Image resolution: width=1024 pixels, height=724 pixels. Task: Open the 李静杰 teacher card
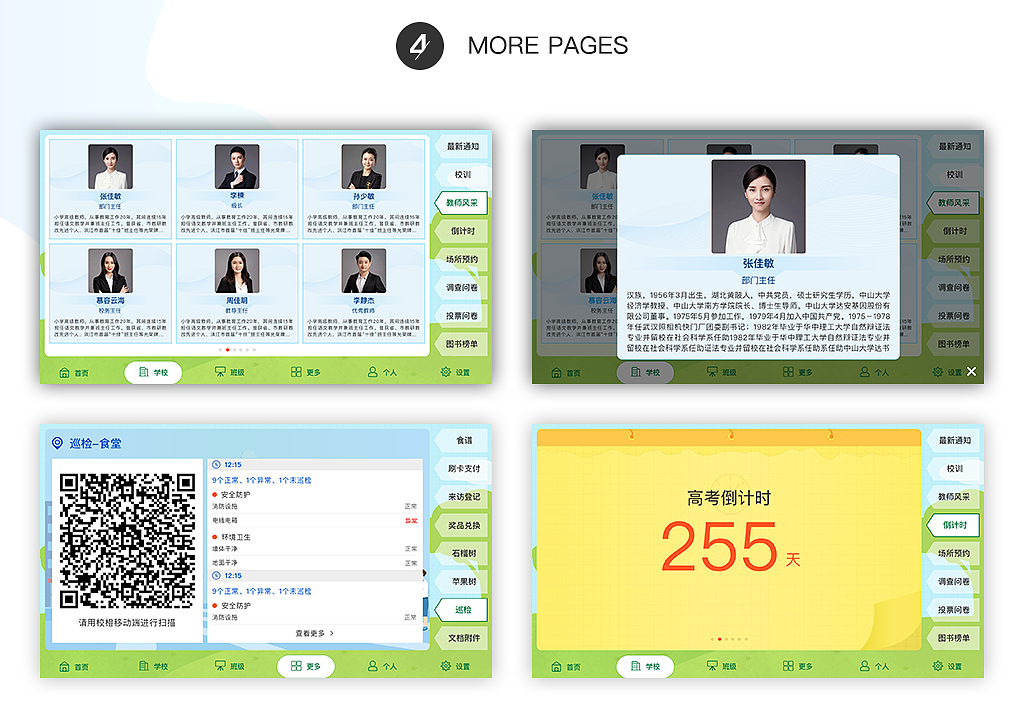tap(364, 293)
